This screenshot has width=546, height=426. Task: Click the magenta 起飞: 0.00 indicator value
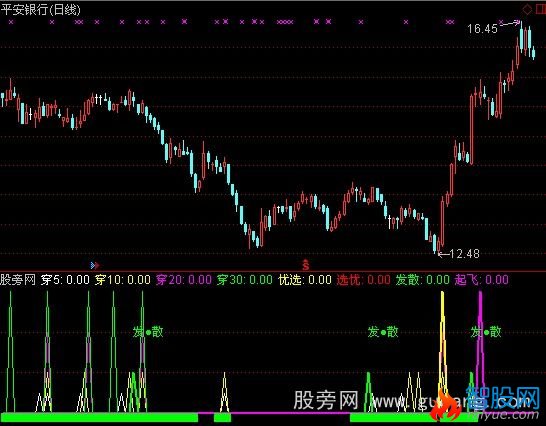[482, 280]
